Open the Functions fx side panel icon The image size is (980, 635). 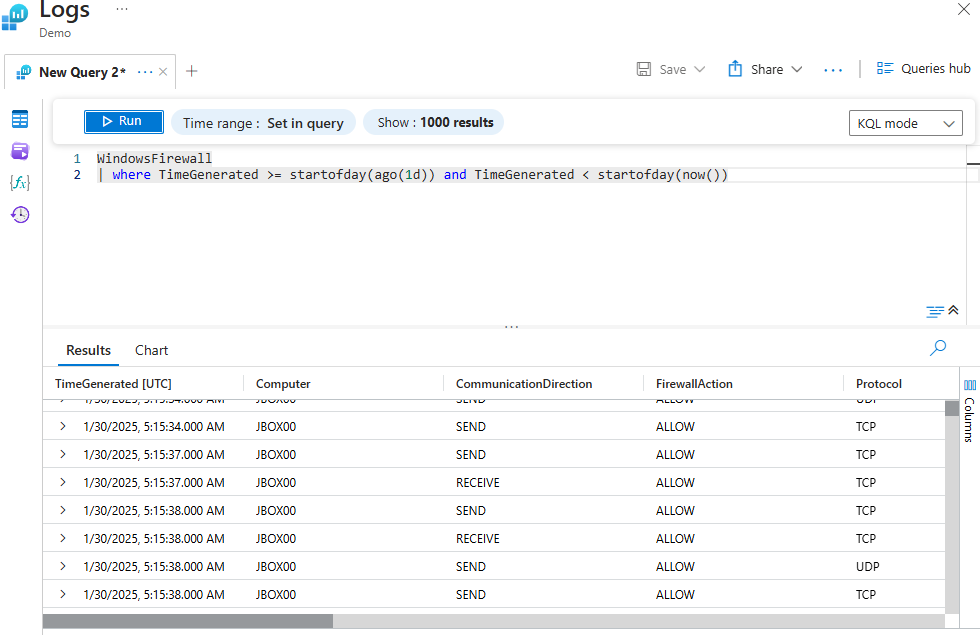pos(20,182)
